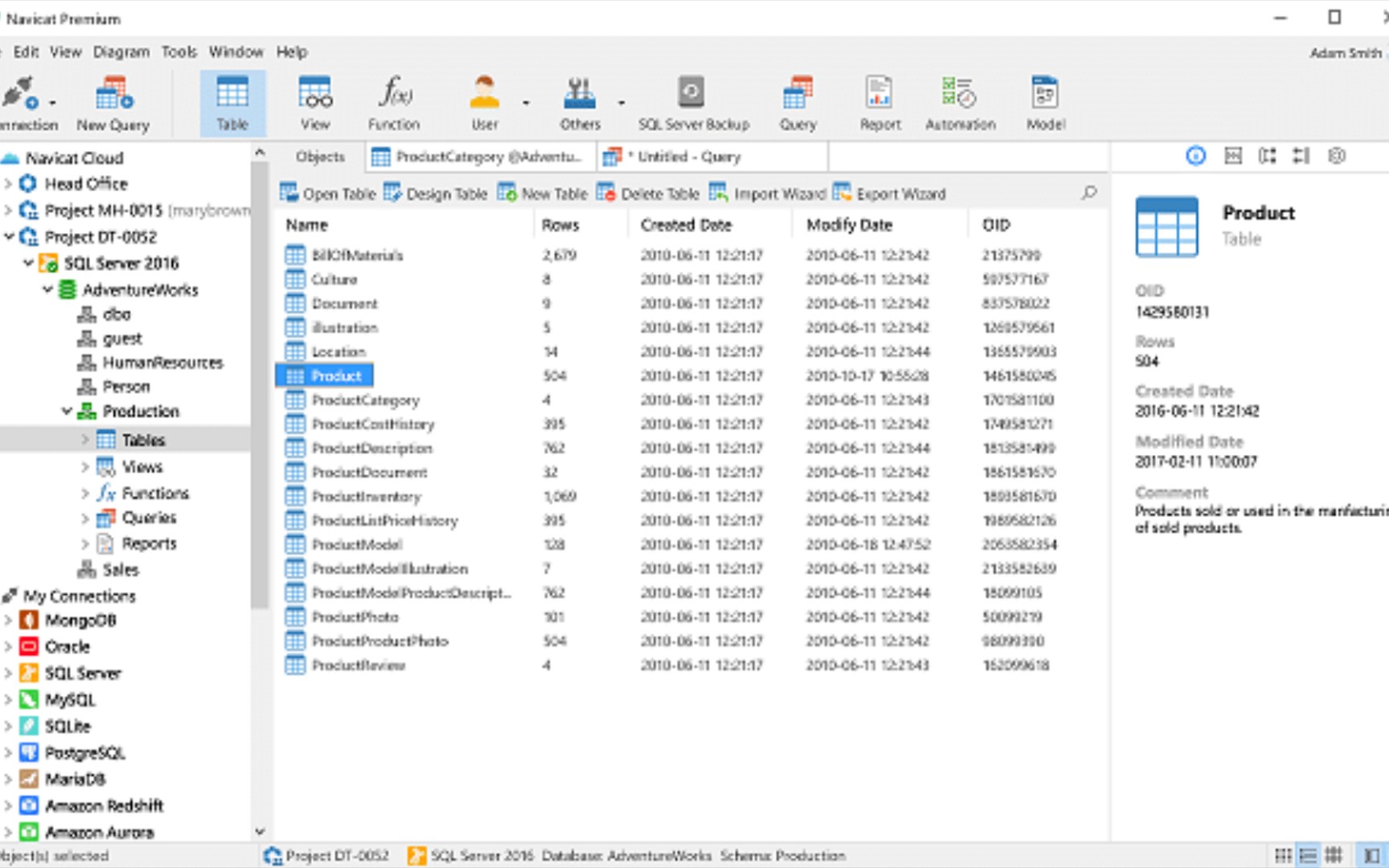Image resolution: width=1389 pixels, height=868 pixels.
Task: Click Delete Table button
Action: pyautogui.click(x=648, y=194)
